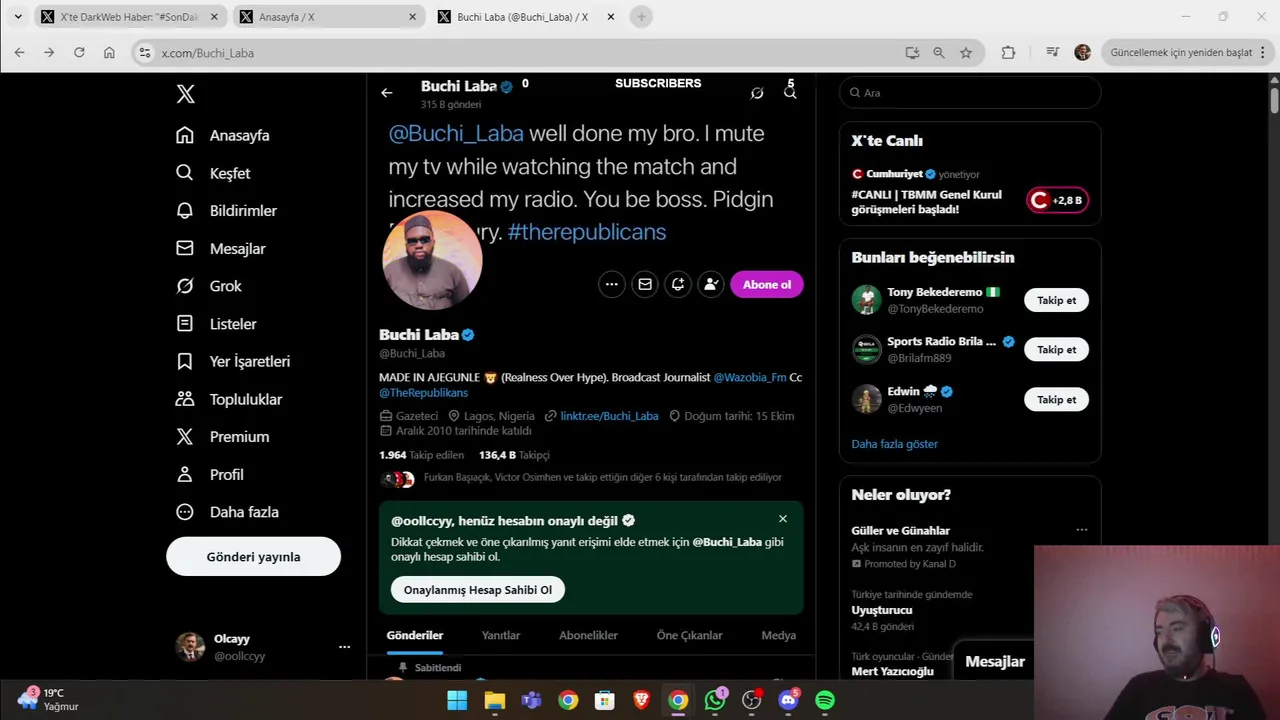
Task: Click the Ara search field
Action: tap(970, 92)
